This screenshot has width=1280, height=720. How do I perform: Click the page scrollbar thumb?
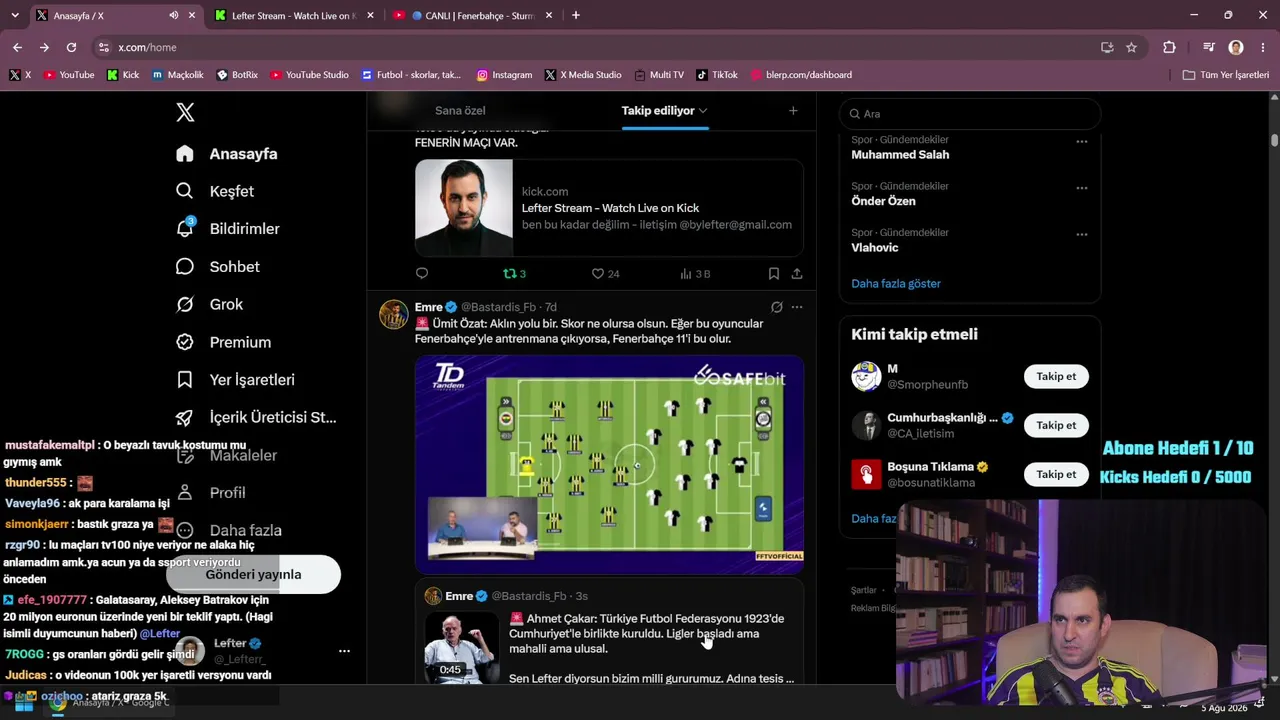point(1275,140)
